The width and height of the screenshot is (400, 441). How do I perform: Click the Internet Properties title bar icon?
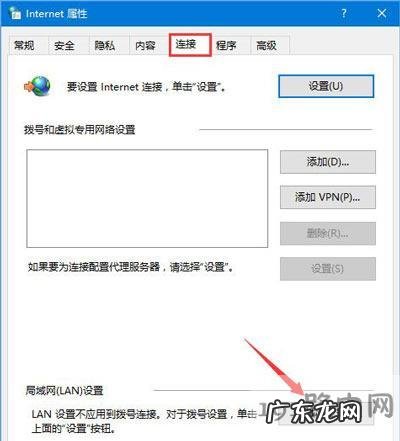coord(15,13)
